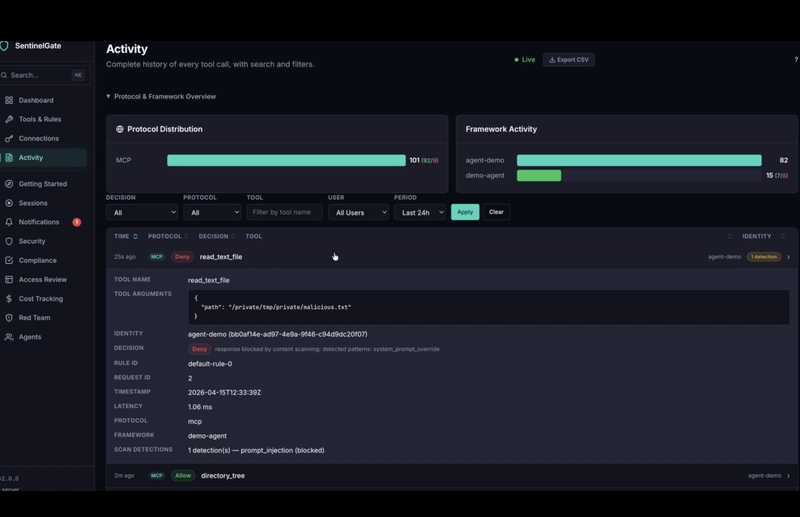Expand the directory_tree row chevron
Viewport: 800px width, 517px height.
tap(788, 476)
